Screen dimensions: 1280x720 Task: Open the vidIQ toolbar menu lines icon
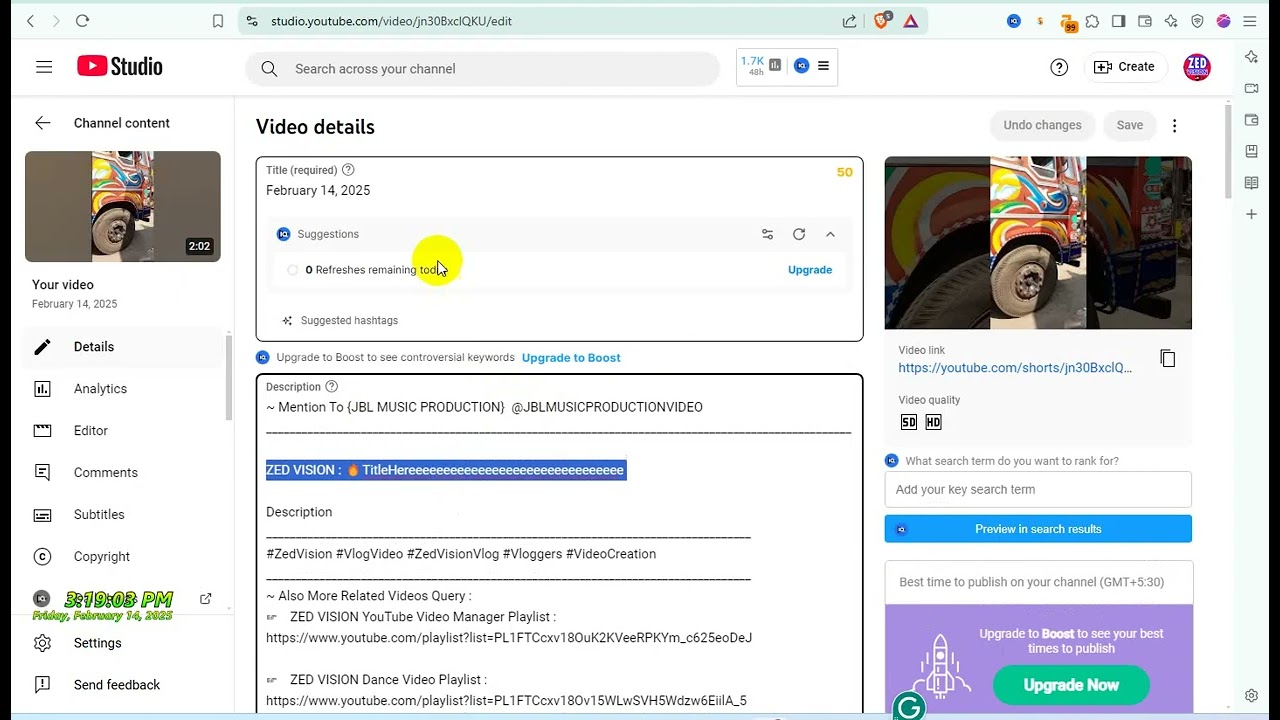823,66
